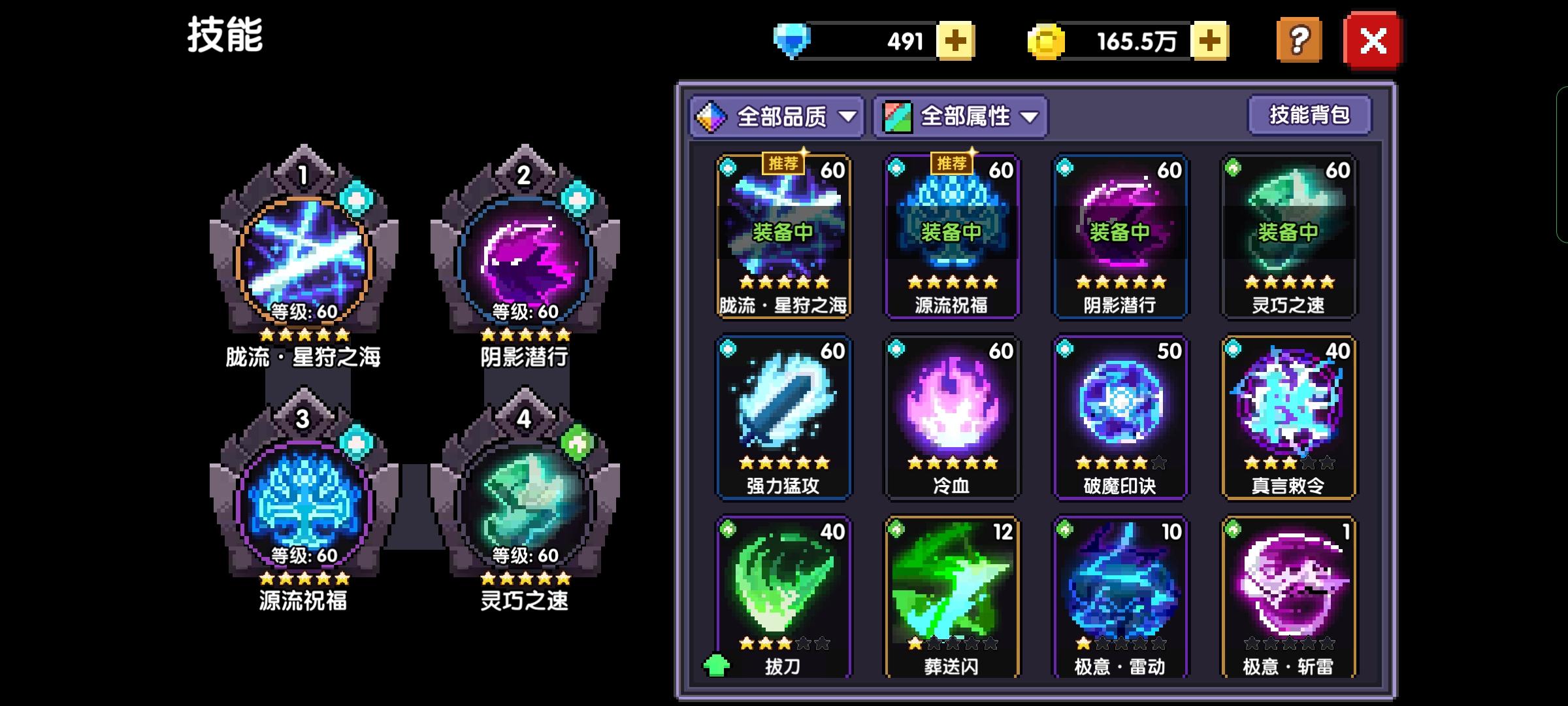Add diamonds with the plus button
The image size is (1568, 706).
955,41
